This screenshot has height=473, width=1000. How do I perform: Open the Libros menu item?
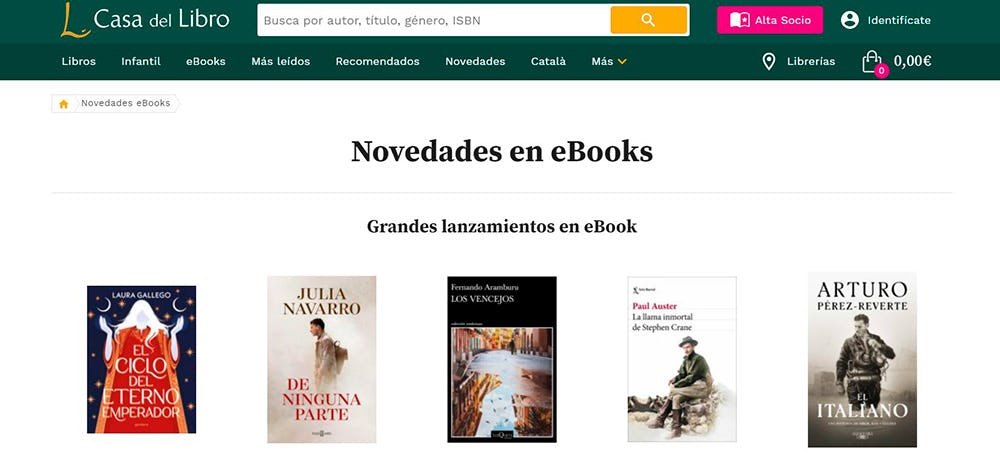click(x=78, y=61)
